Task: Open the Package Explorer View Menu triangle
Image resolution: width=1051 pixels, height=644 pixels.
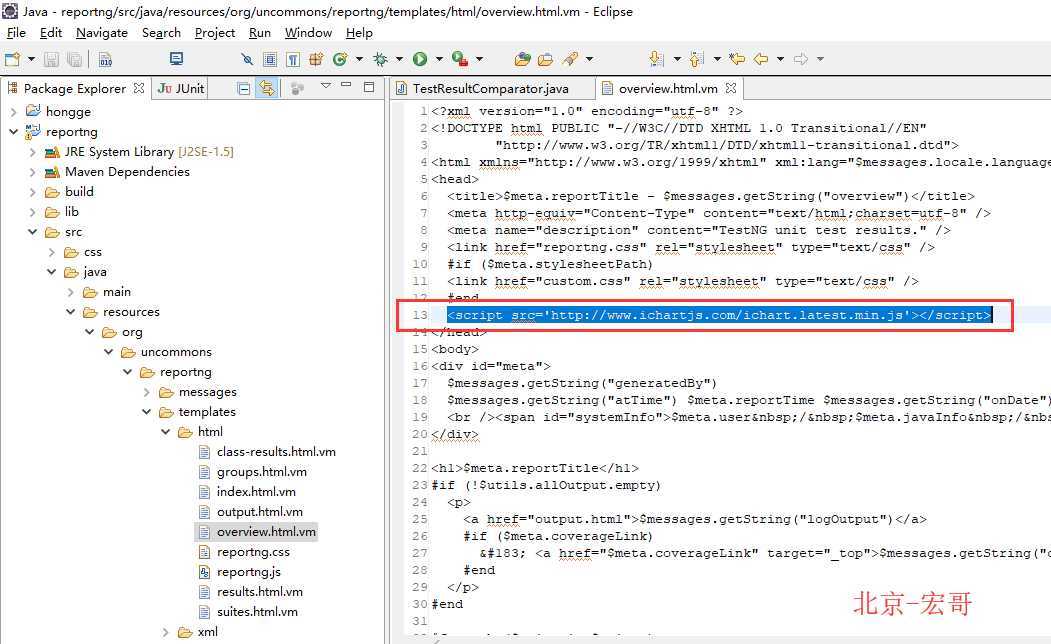Action: [x=326, y=86]
